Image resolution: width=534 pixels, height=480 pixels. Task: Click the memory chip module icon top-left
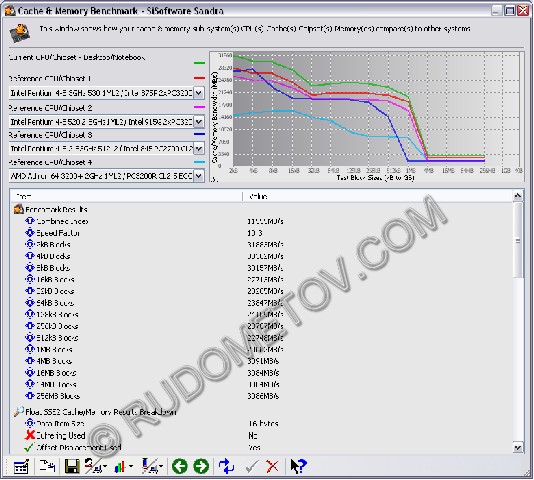click(x=19, y=33)
